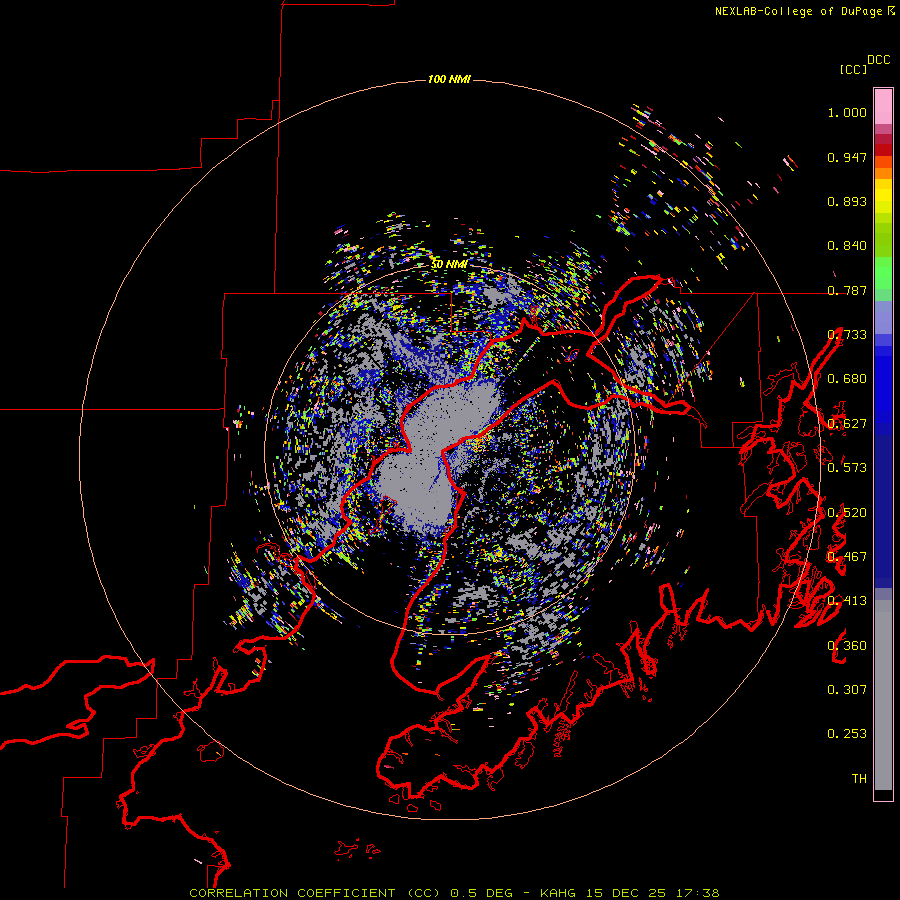Screen dimensions: 900x900
Task: Click the Correlation Coefficient caption at bottom
Action: coord(454,893)
